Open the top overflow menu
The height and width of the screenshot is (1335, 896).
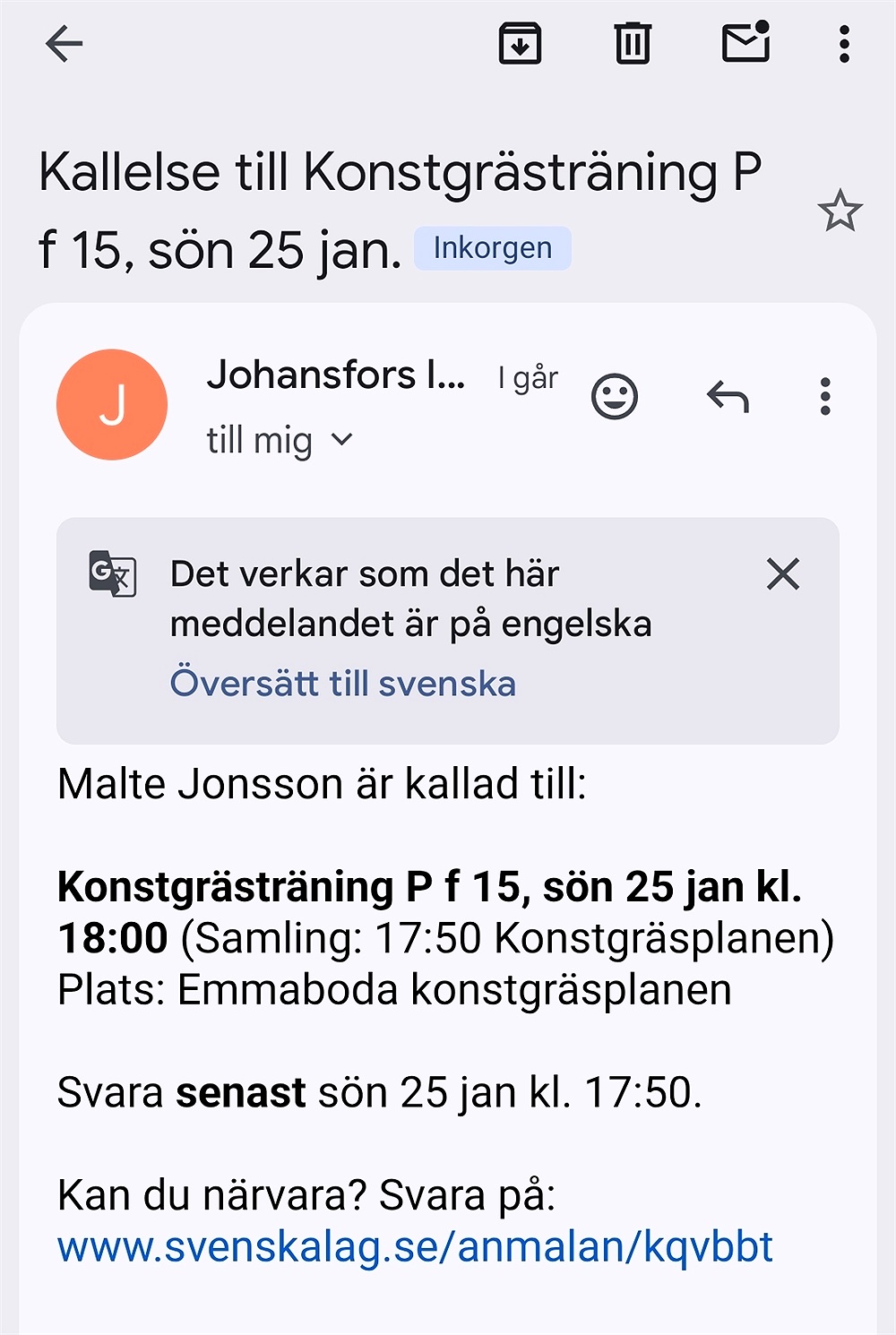click(x=843, y=43)
